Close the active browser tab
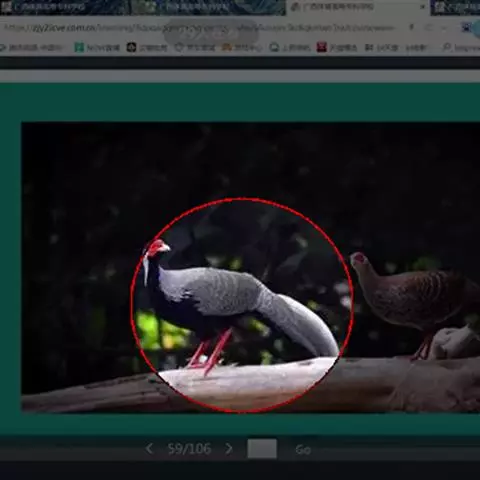Viewport: 480px width, 480px height. pyautogui.click(x=423, y=7)
